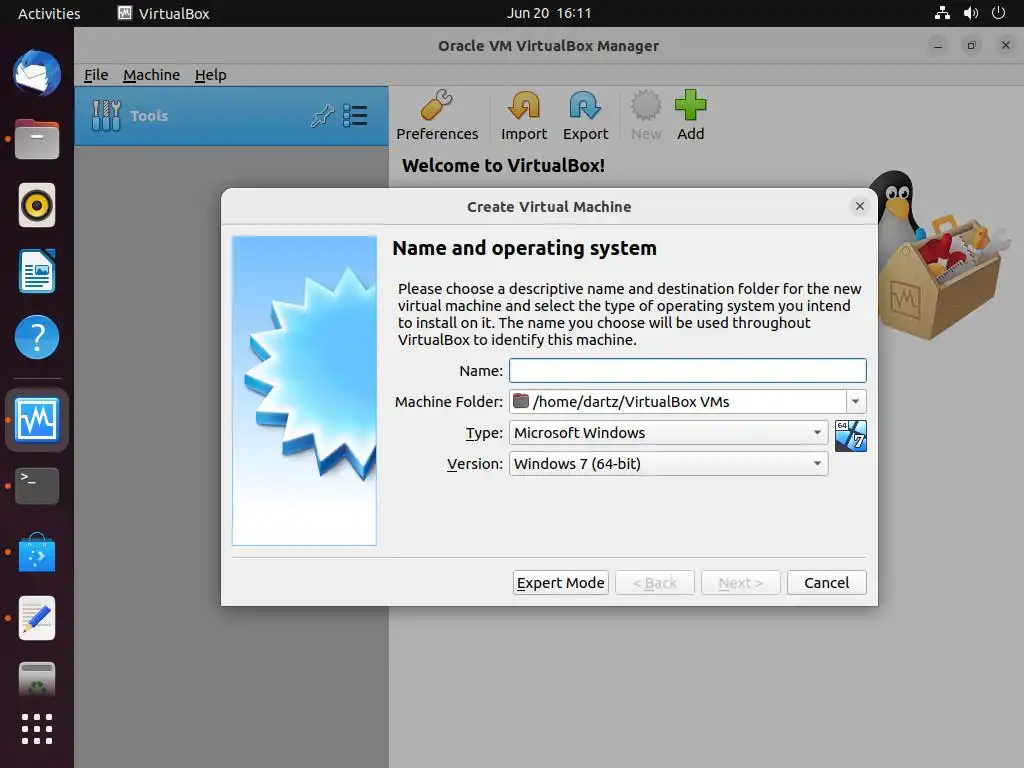Open Thunderbird from the dock
Image resolution: width=1024 pixels, height=768 pixels.
click(37, 72)
